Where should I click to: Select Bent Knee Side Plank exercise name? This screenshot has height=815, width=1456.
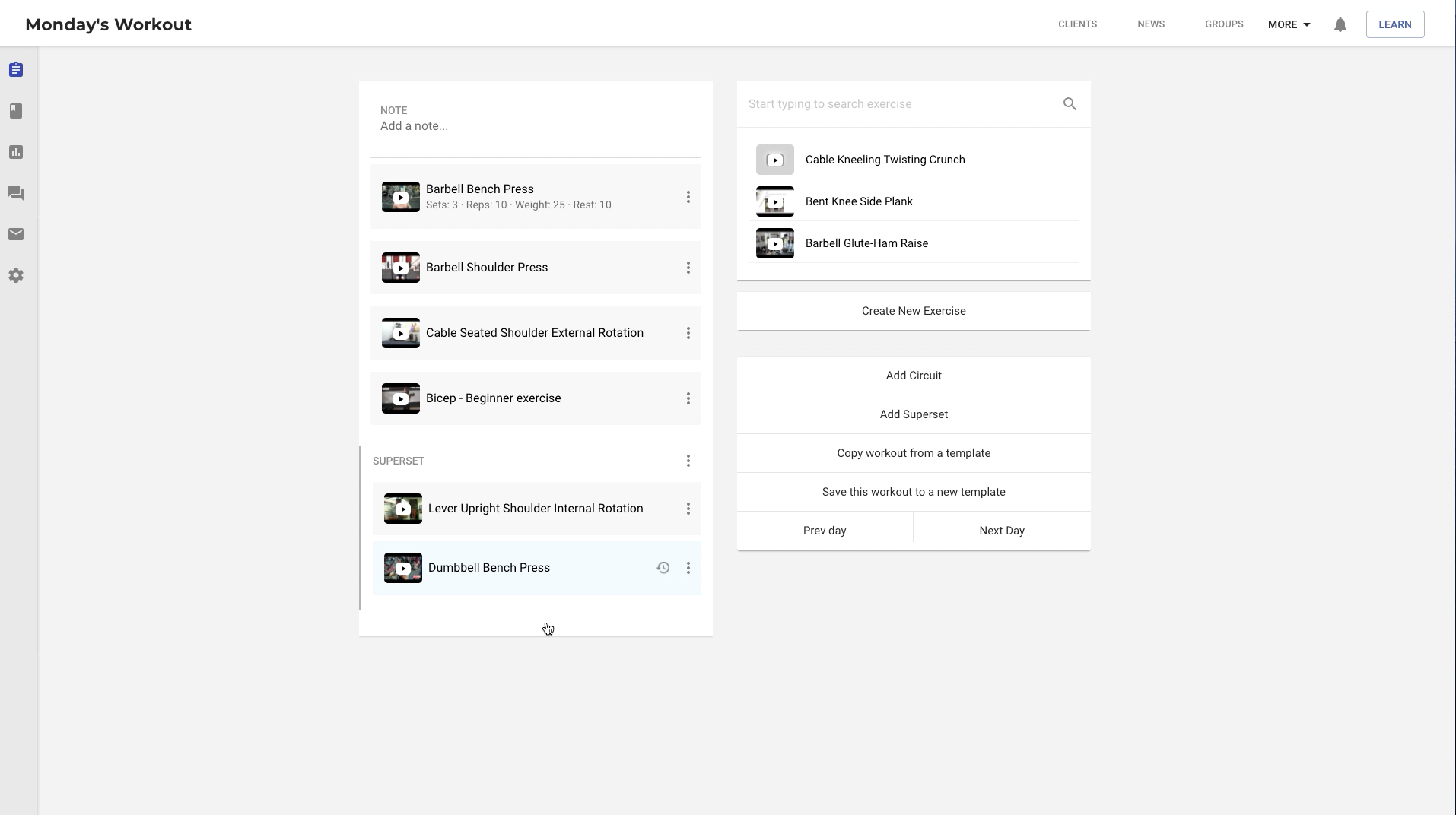(x=859, y=201)
